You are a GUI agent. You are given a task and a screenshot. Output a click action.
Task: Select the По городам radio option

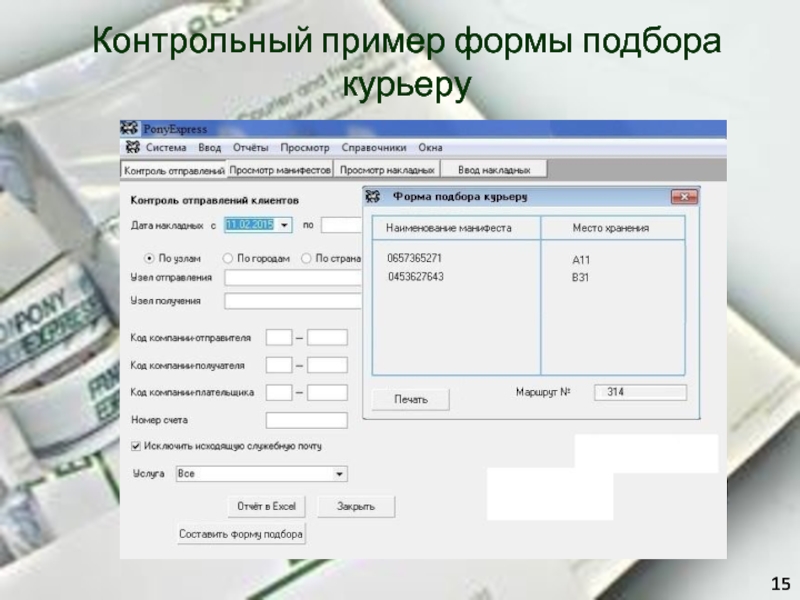pyautogui.click(x=228, y=257)
